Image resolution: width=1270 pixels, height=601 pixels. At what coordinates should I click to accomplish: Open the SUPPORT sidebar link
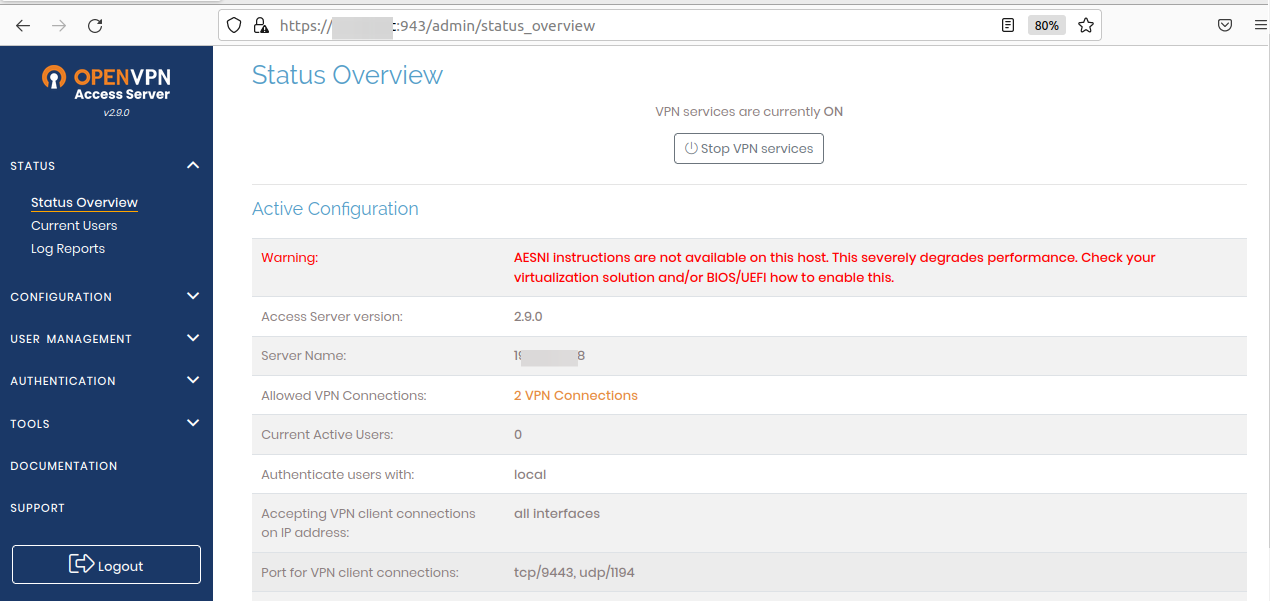(x=37, y=508)
